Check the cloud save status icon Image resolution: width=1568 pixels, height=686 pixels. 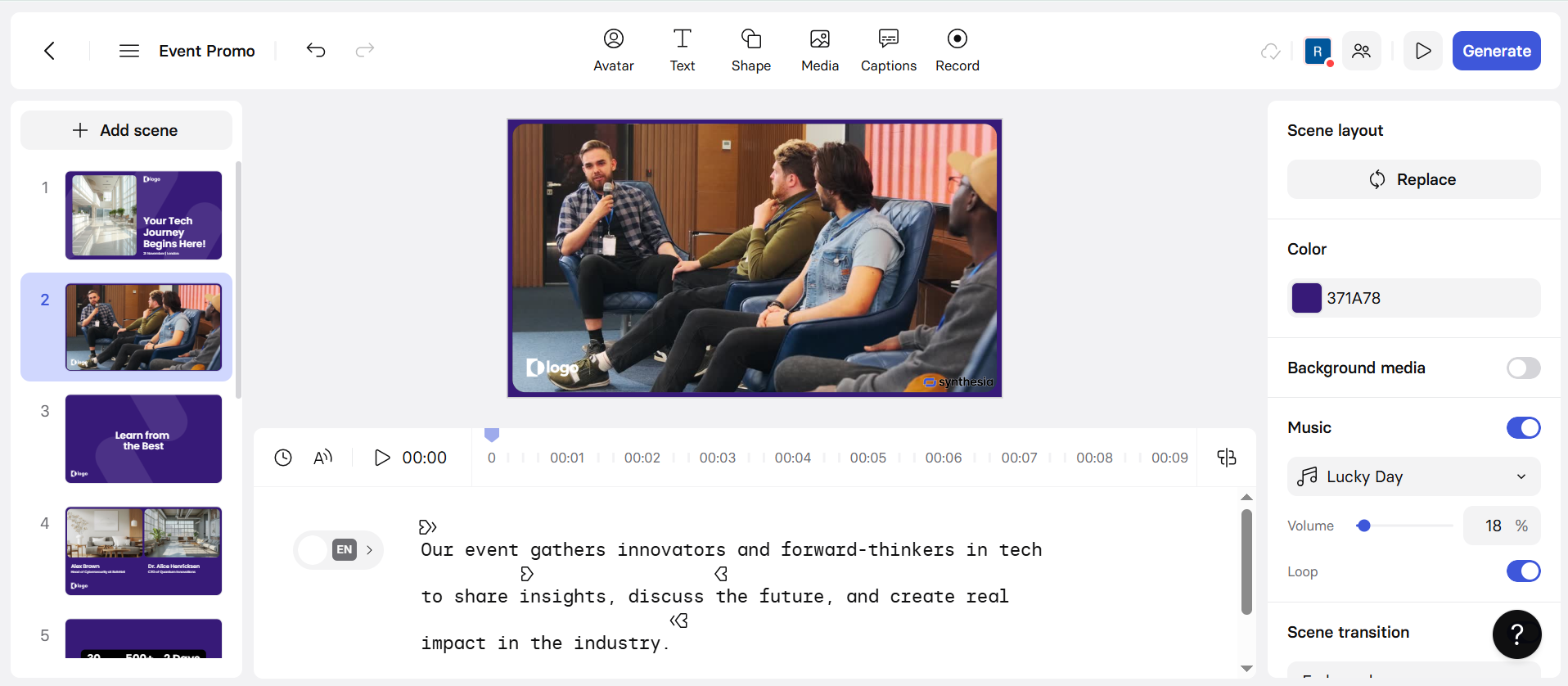pyautogui.click(x=1270, y=51)
